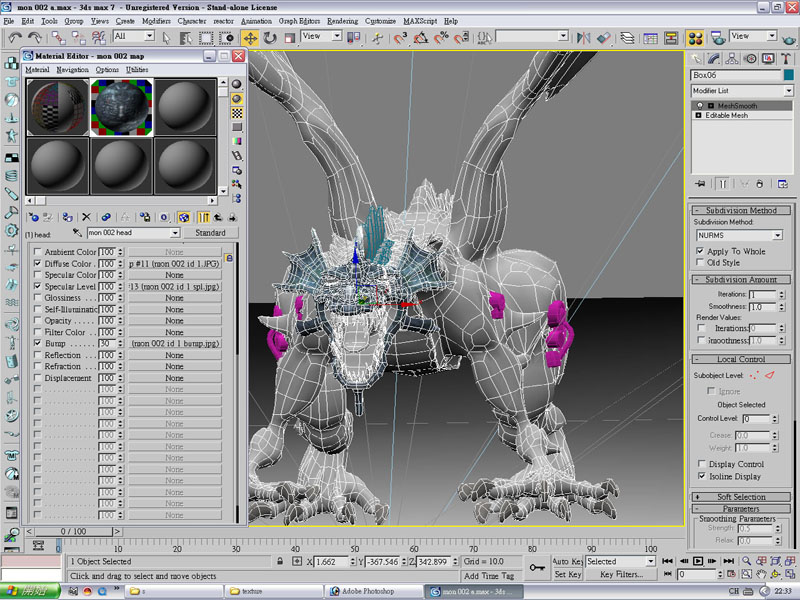Image resolution: width=800 pixels, height=600 pixels.
Task: Click the Undo arrow in main toolbar
Action: coord(15,37)
